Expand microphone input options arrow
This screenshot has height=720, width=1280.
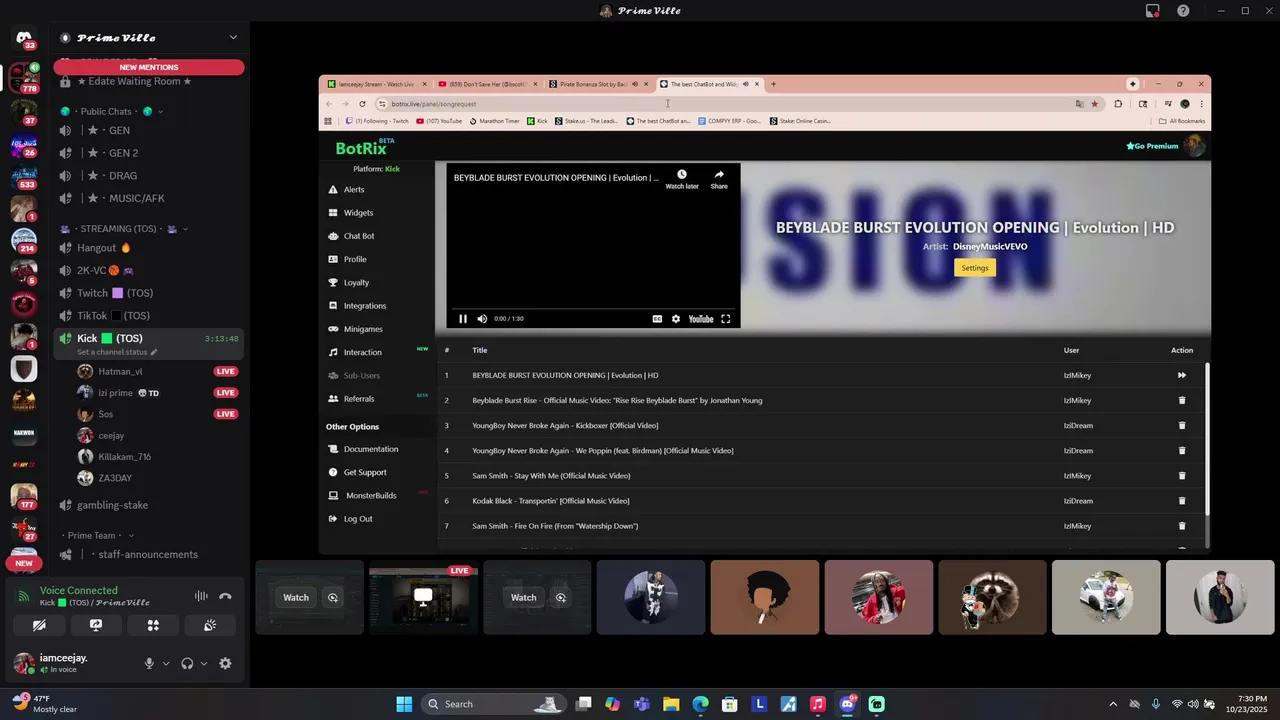tap(166, 664)
